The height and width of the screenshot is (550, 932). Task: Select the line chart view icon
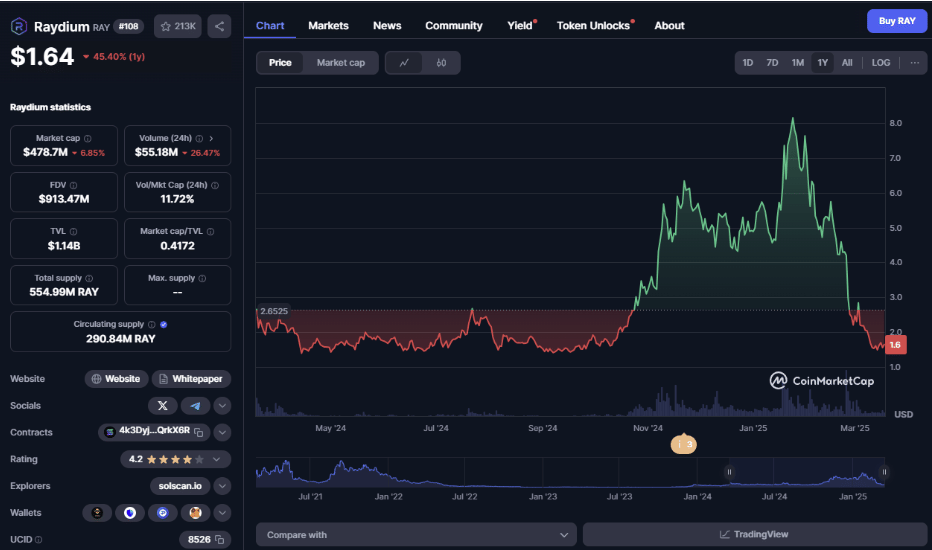[404, 63]
